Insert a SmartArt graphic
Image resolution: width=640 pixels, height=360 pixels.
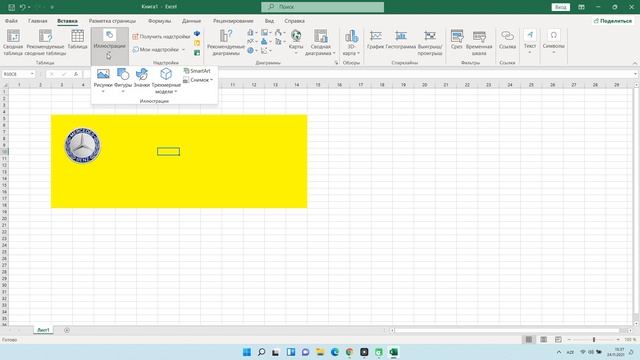pyautogui.click(x=197, y=71)
